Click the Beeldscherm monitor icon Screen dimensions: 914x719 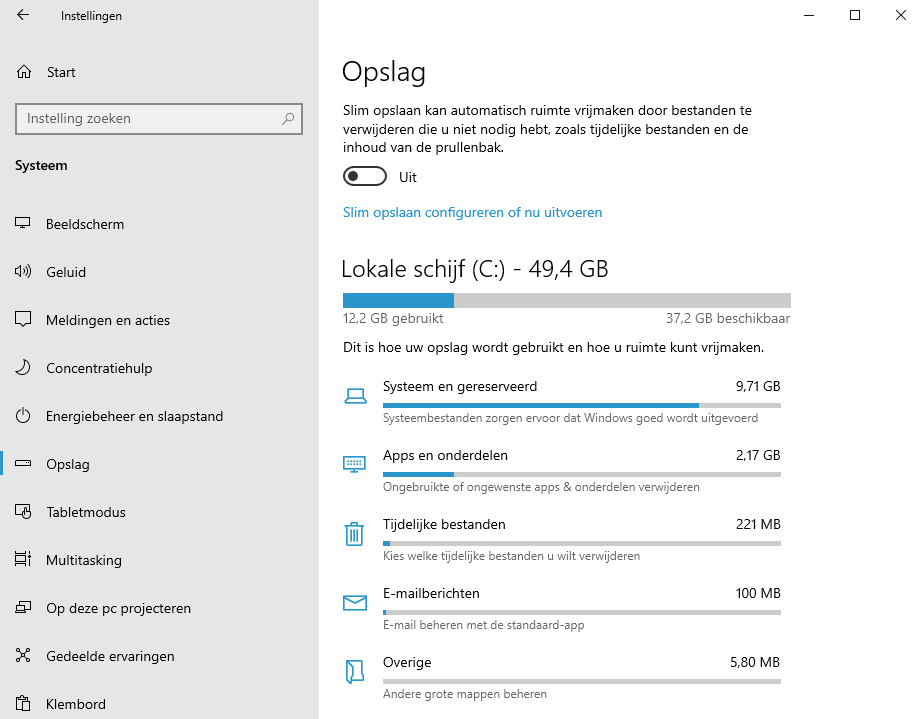pos(24,224)
